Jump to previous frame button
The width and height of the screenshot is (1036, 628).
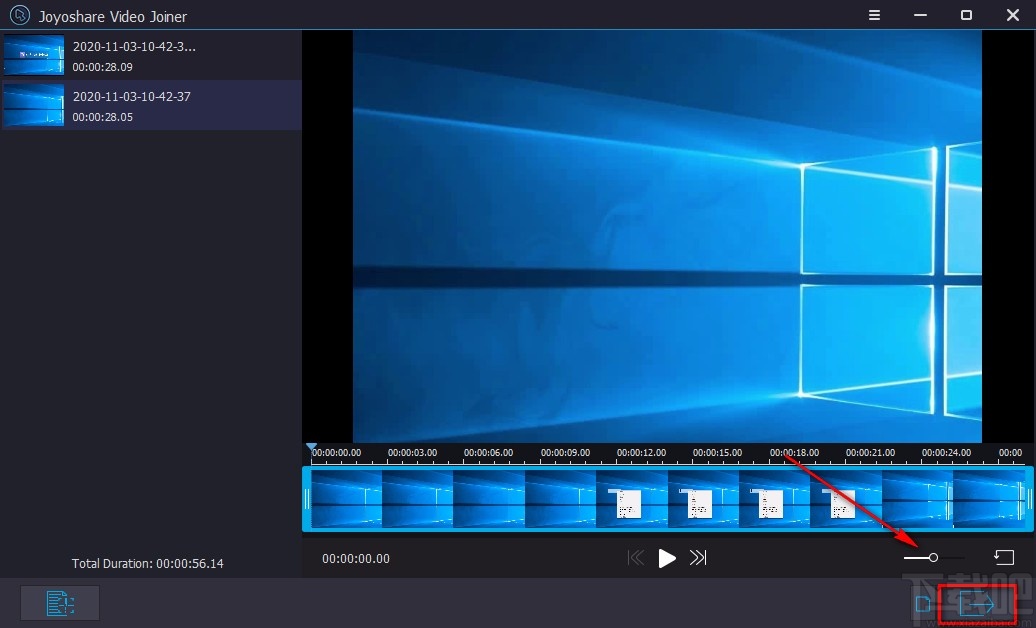[636, 558]
